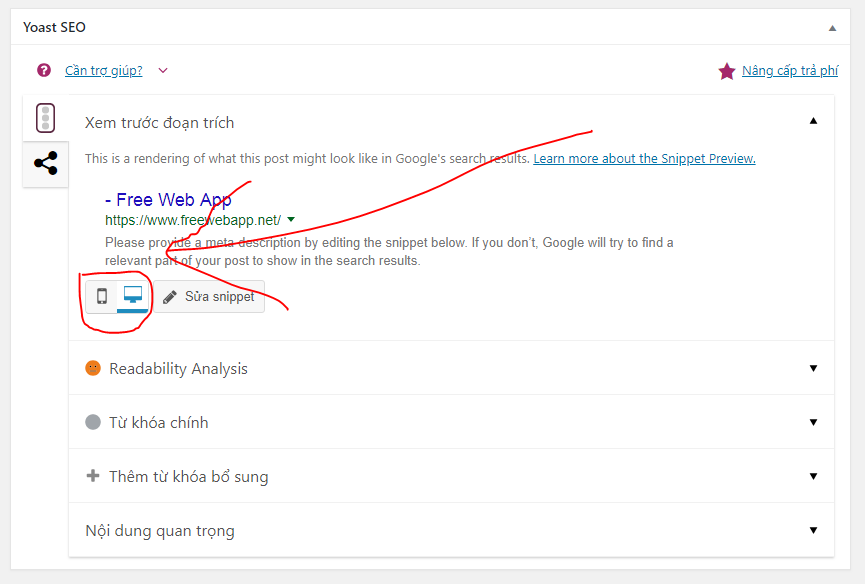Click the orange Readability Analysis face icon
This screenshot has height=584, width=865.
93,368
